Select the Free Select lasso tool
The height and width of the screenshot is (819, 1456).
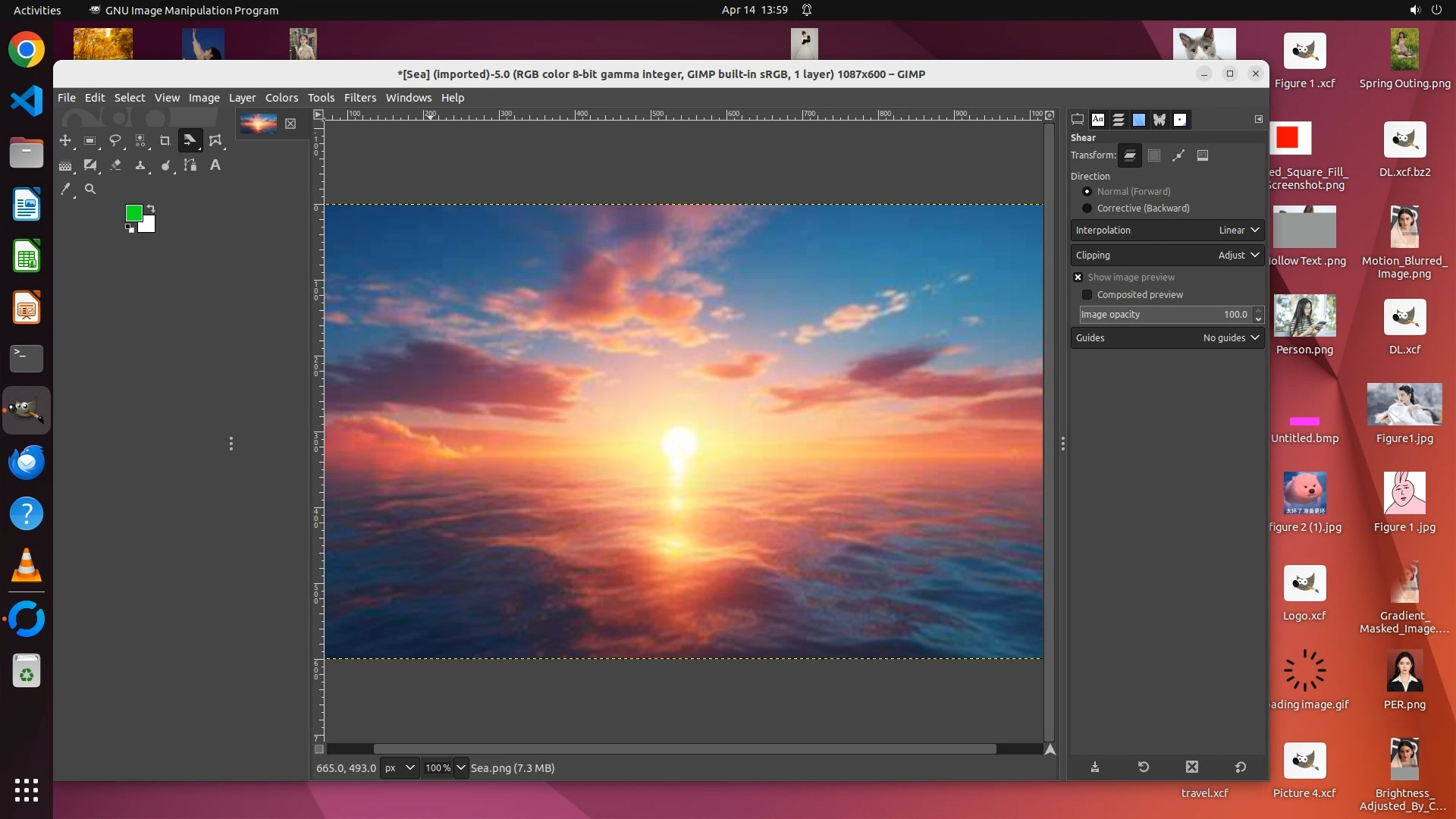pyautogui.click(x=115, y=140)
